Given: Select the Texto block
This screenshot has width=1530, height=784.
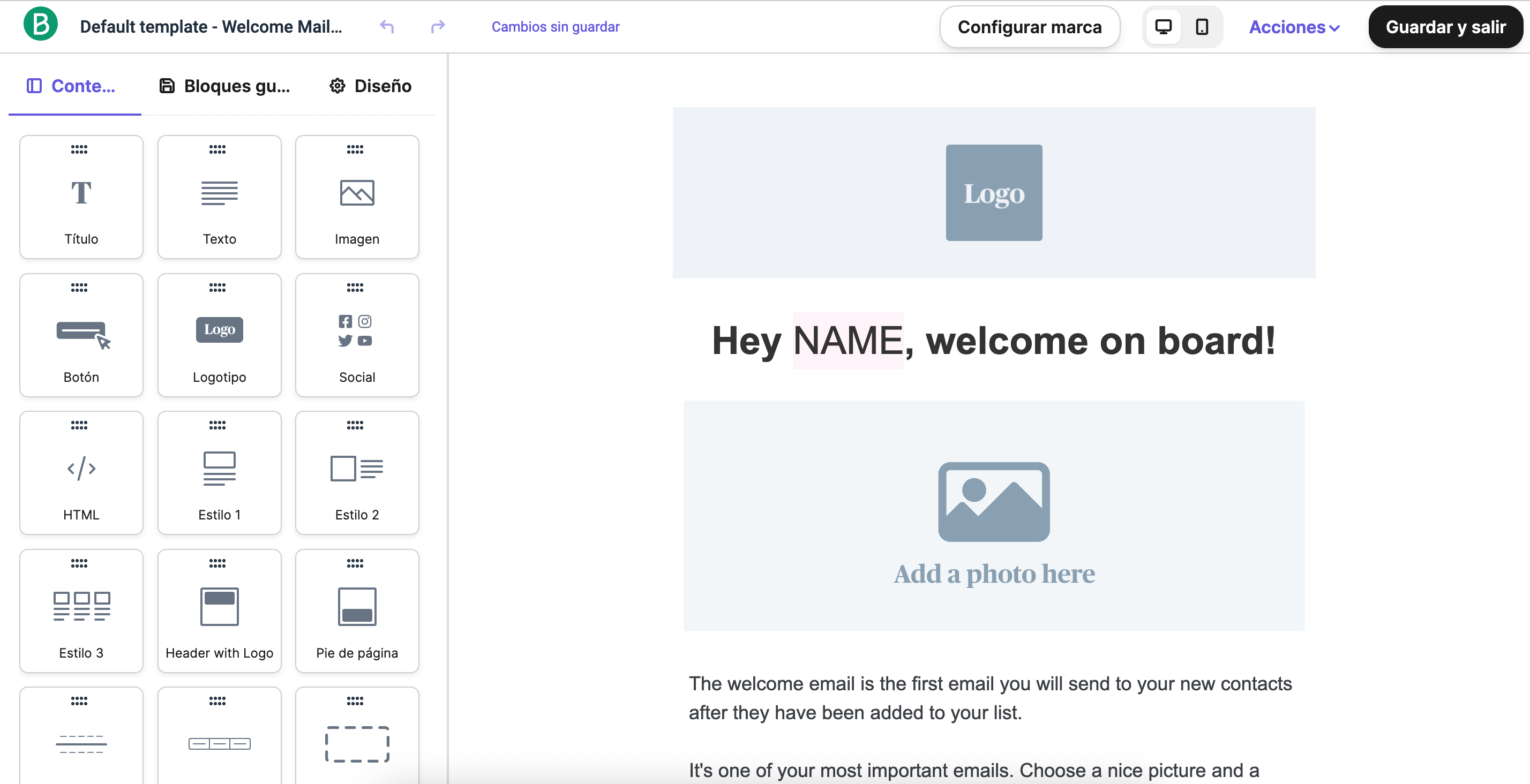Looking at the screenshot, I should click(x=219, y=197).
